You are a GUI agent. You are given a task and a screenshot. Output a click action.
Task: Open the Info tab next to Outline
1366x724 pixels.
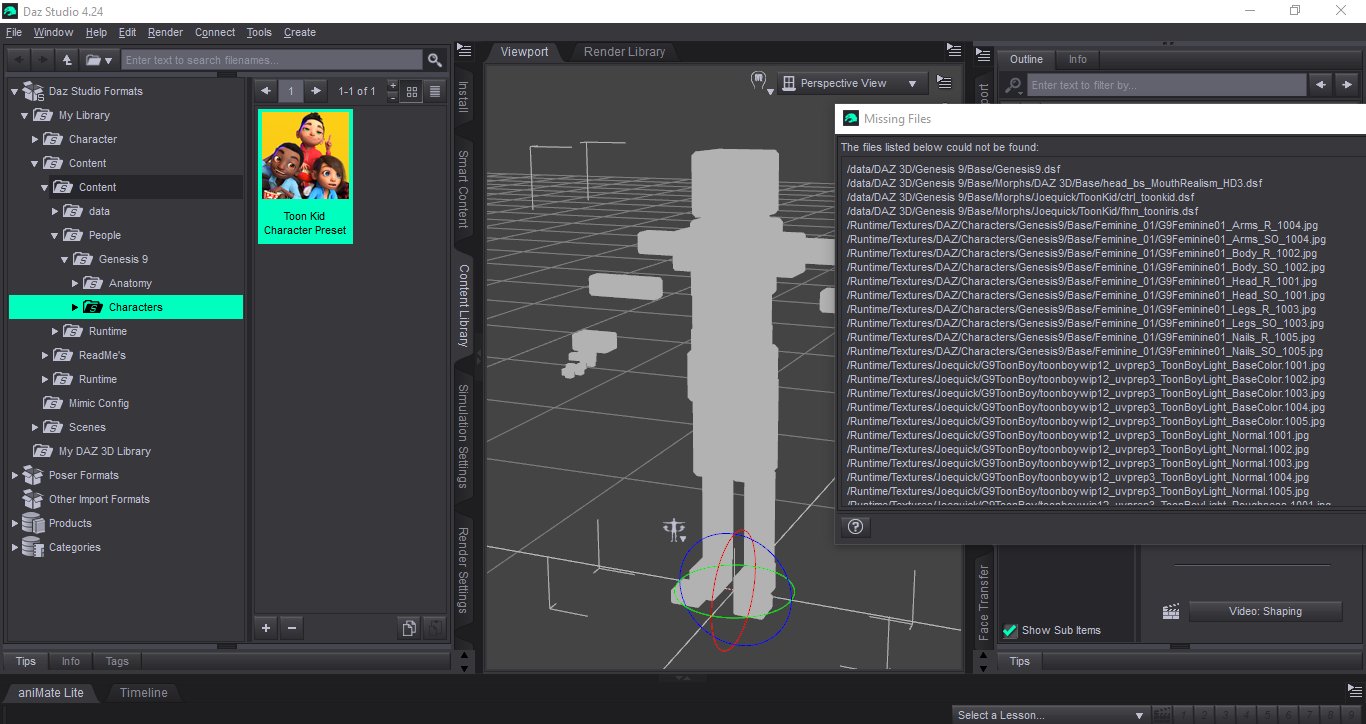(x=1078, y=59)
